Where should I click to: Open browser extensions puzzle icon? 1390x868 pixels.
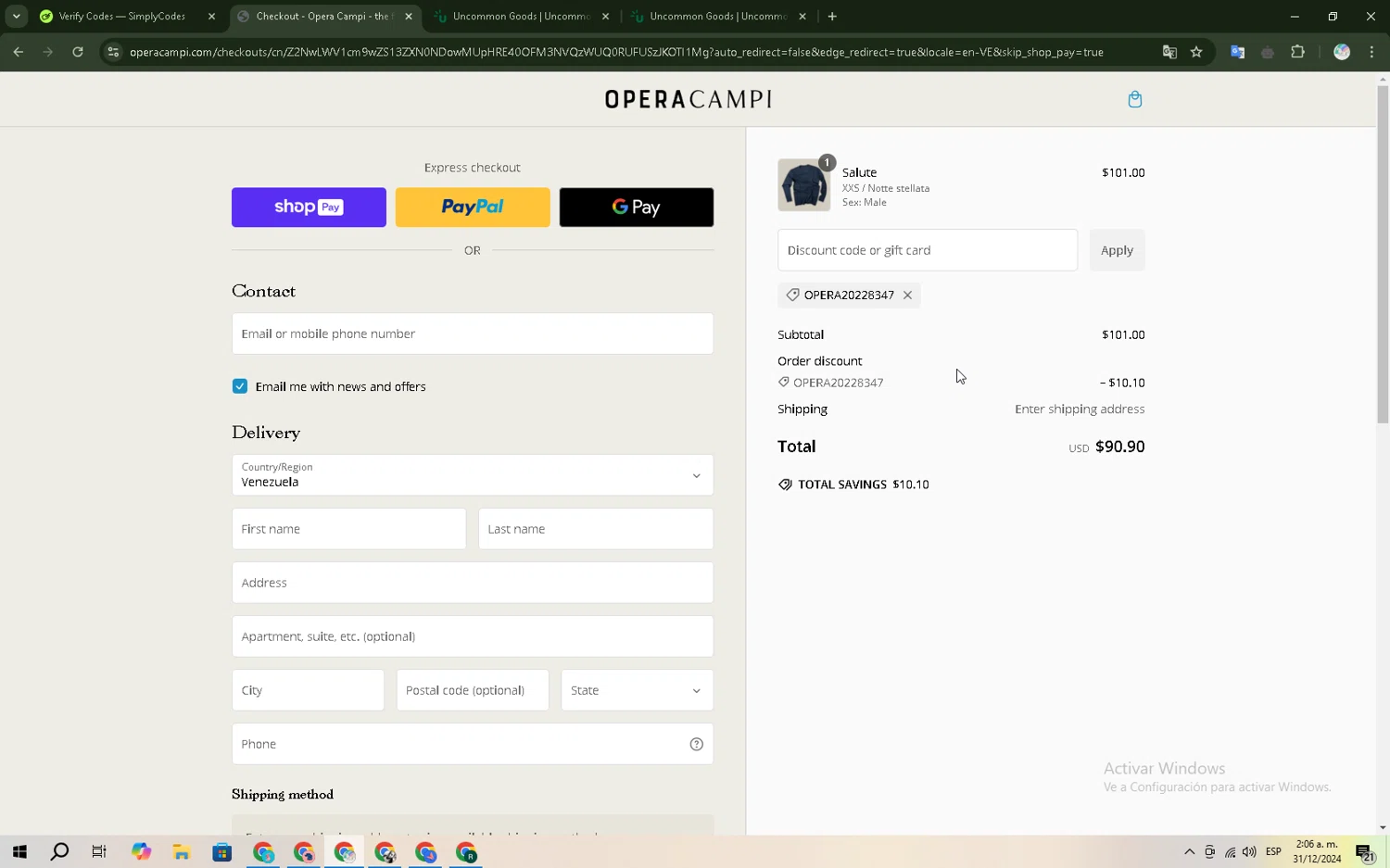tap(1297, 52)
